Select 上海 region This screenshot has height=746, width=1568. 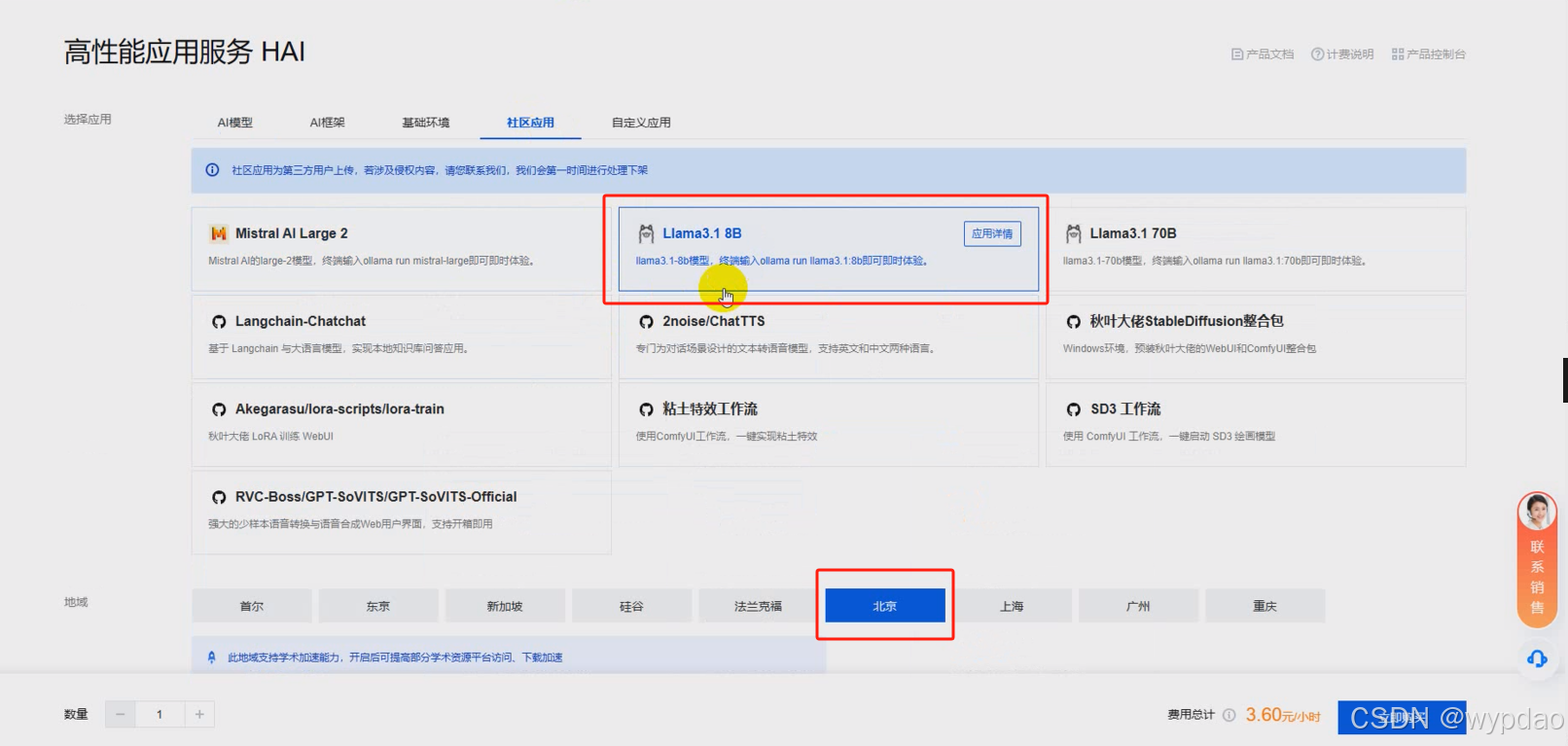coord(1012,606)
